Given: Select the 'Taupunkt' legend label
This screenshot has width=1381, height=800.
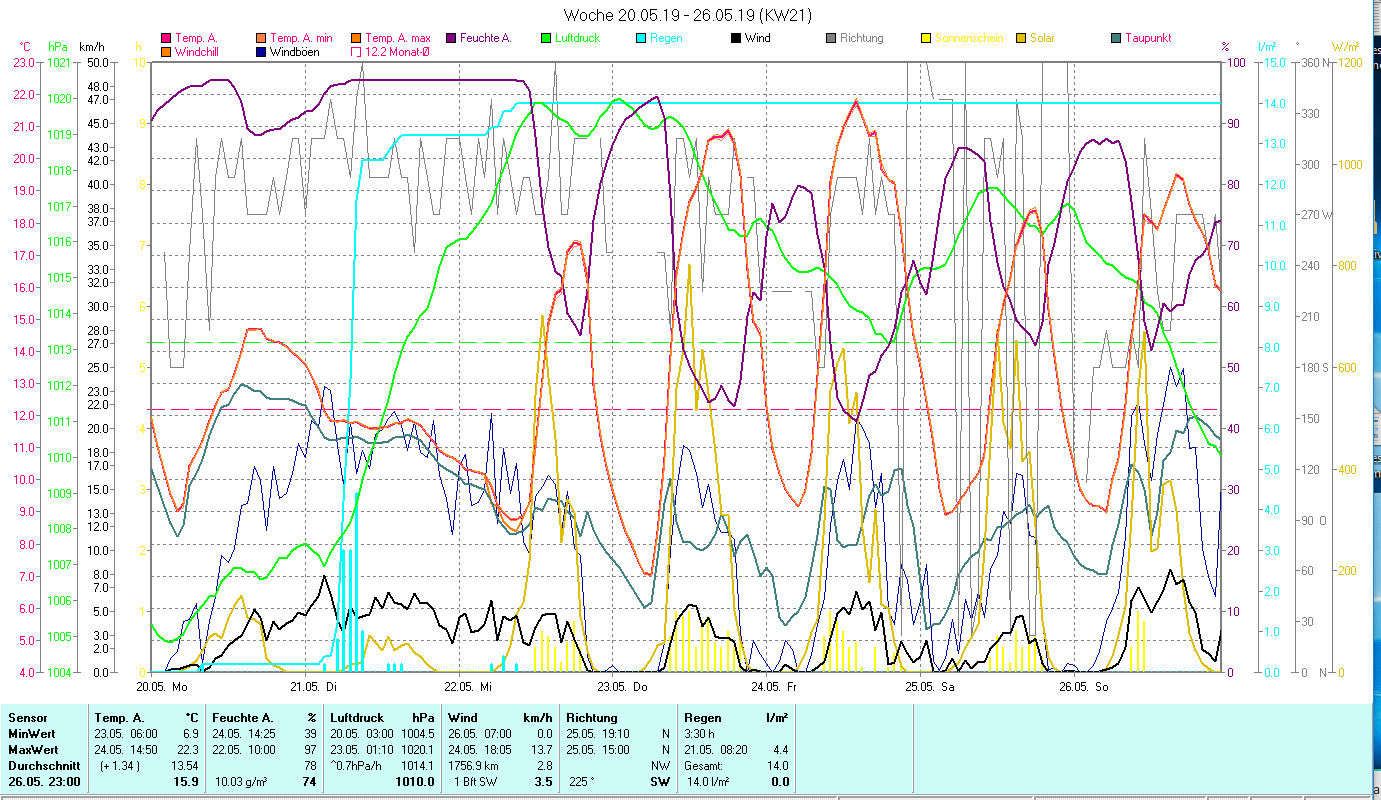Looking at the screenshot, I should pos(1148,39).
